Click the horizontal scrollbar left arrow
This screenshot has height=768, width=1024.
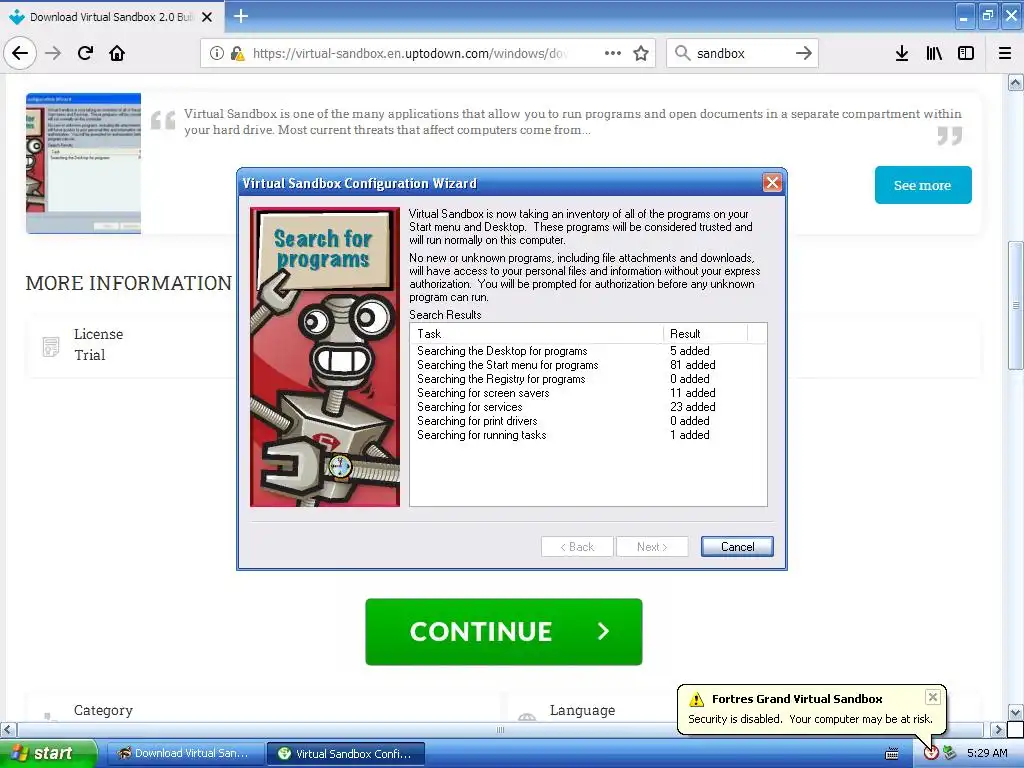tap(8, 729)
